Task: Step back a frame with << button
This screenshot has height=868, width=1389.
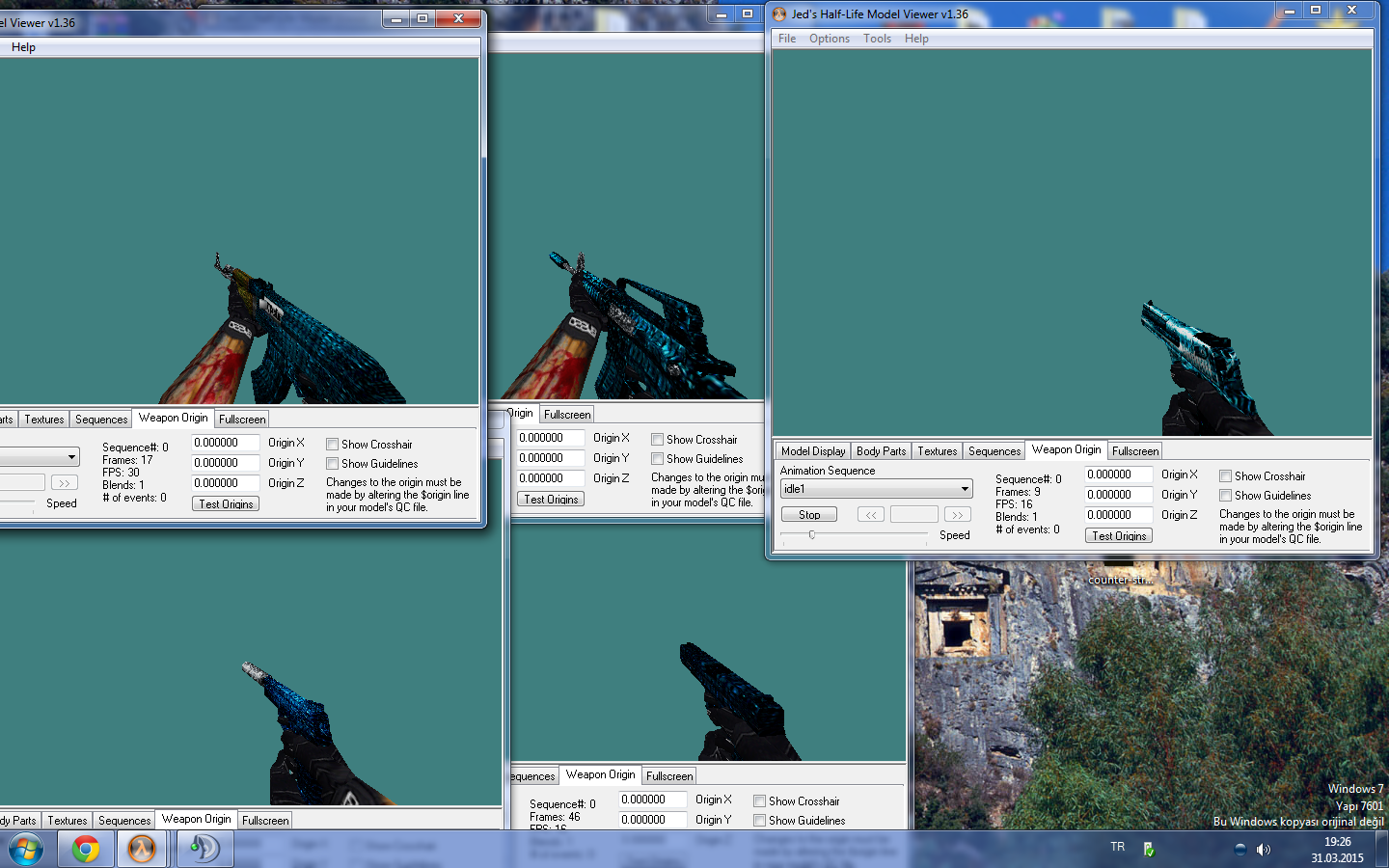Action: click(871, 515)
